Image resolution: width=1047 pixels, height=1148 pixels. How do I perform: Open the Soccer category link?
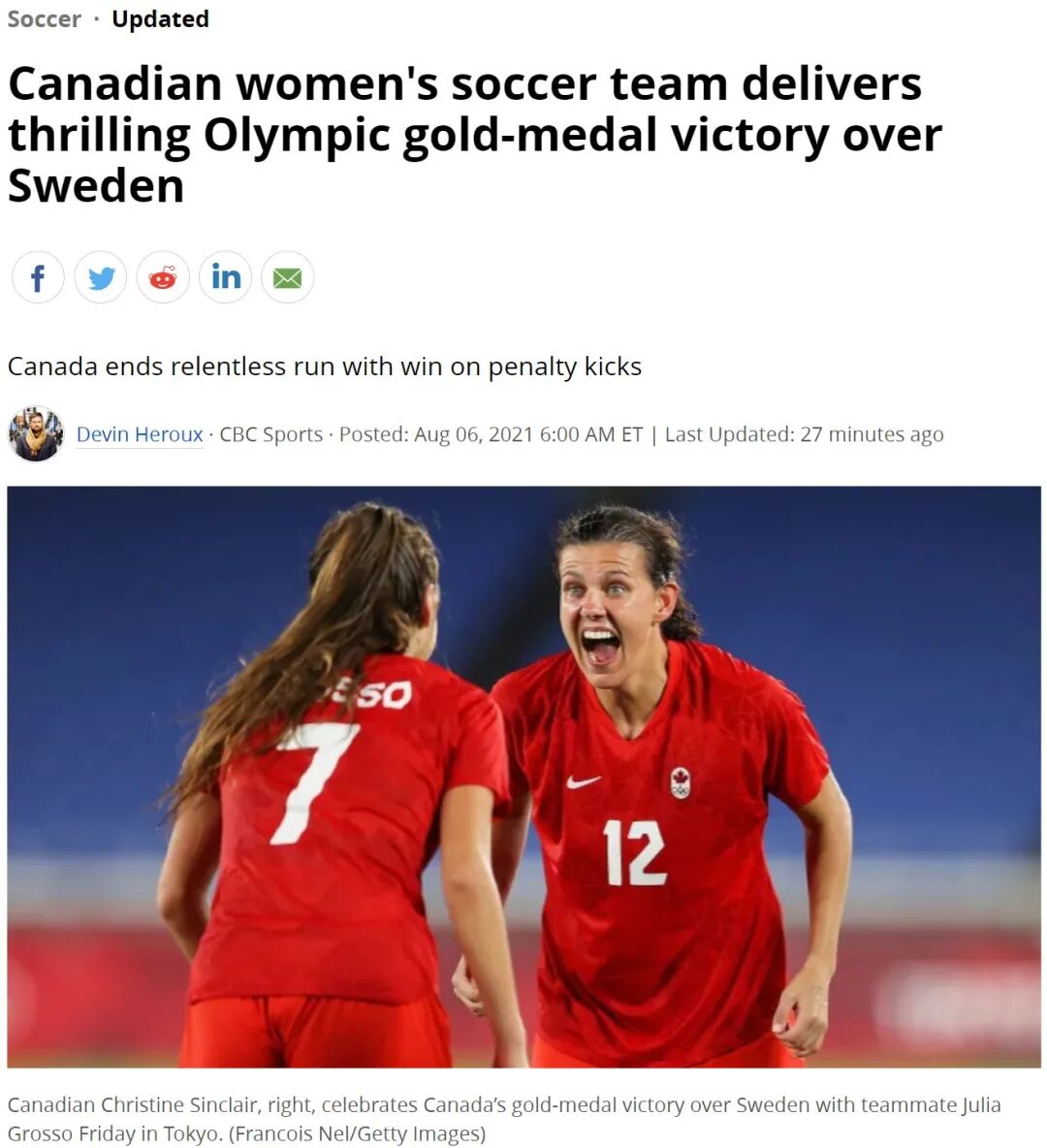click(44, 19)
